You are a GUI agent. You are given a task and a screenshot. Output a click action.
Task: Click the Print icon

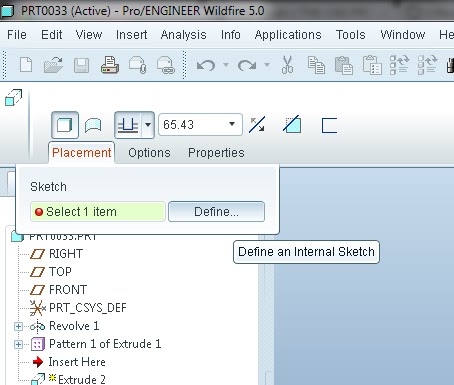[110, 64]
